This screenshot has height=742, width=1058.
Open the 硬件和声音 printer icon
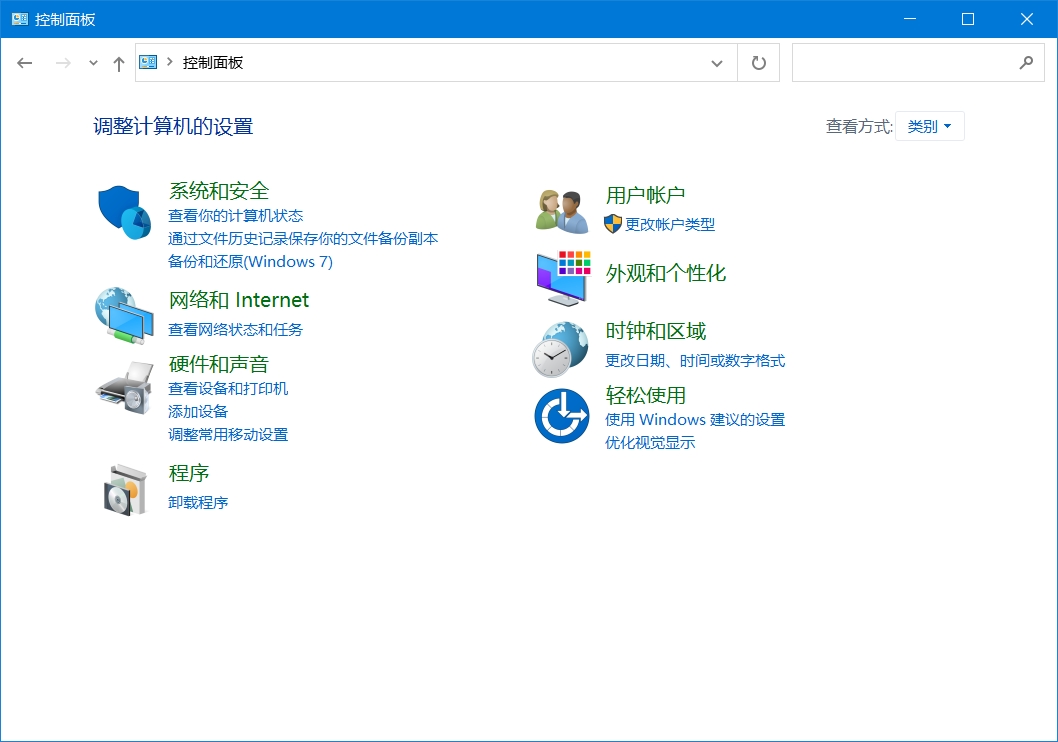pos(125,388)
